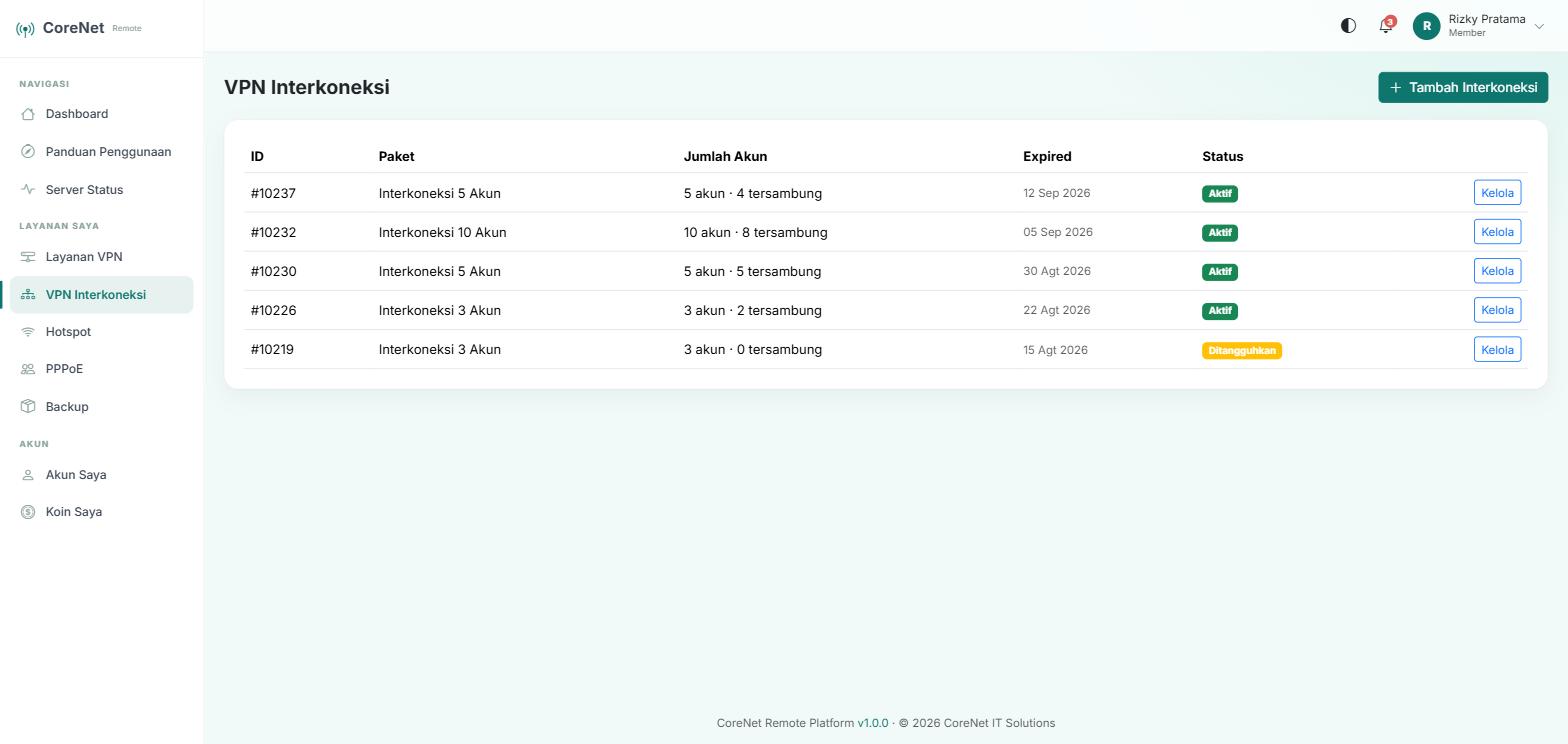Open Koin Saya page

[101, 512]
